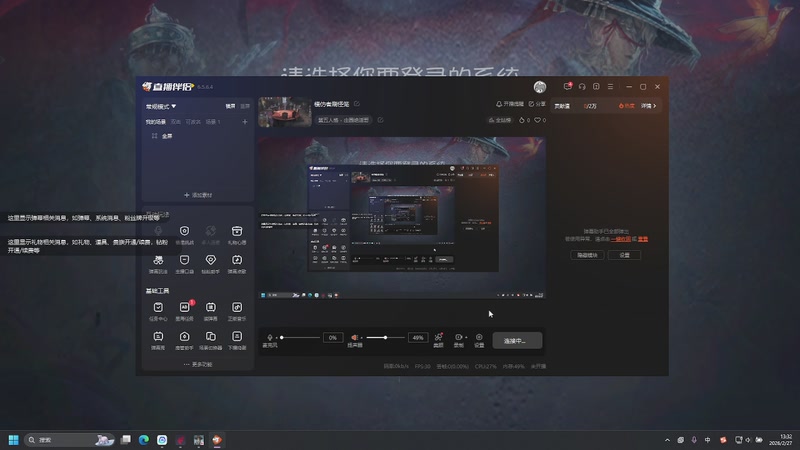Viewport: 800px width, 450px height.
Task: Open record options dropdown arrow
Action: pos(466,337)
